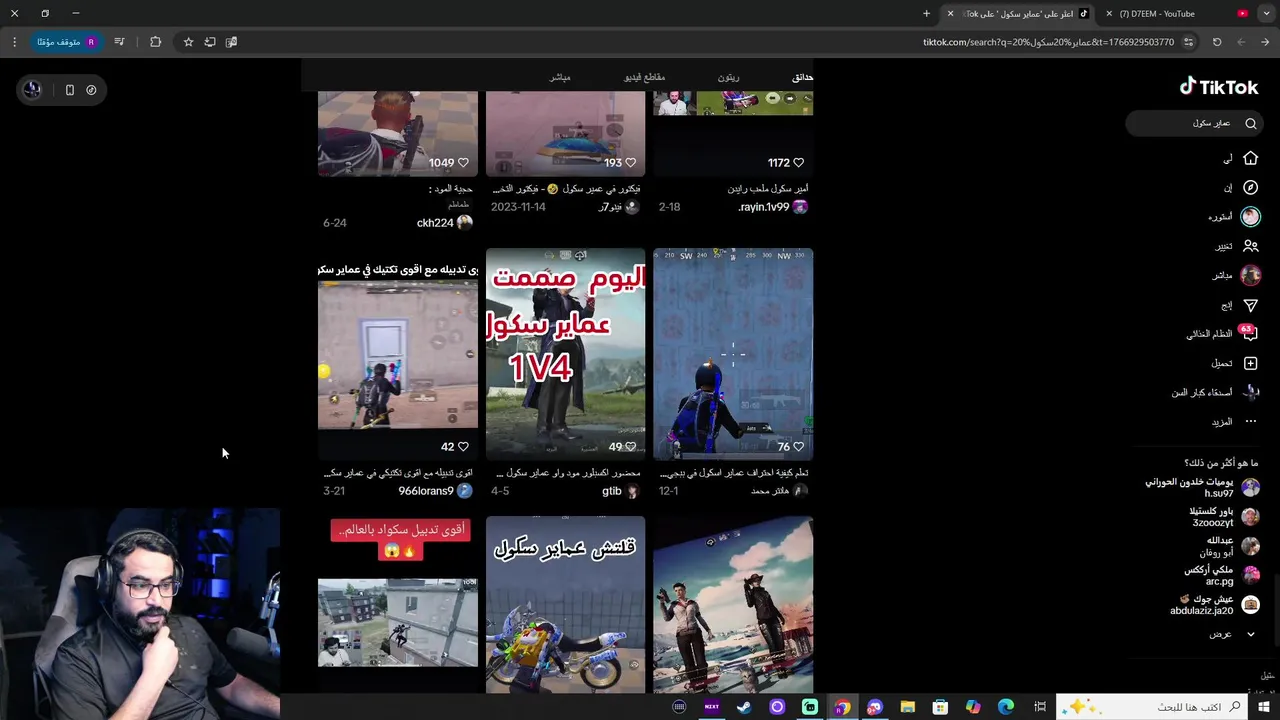Expand the suggested accounts list chevron

tap(1250, 634)
